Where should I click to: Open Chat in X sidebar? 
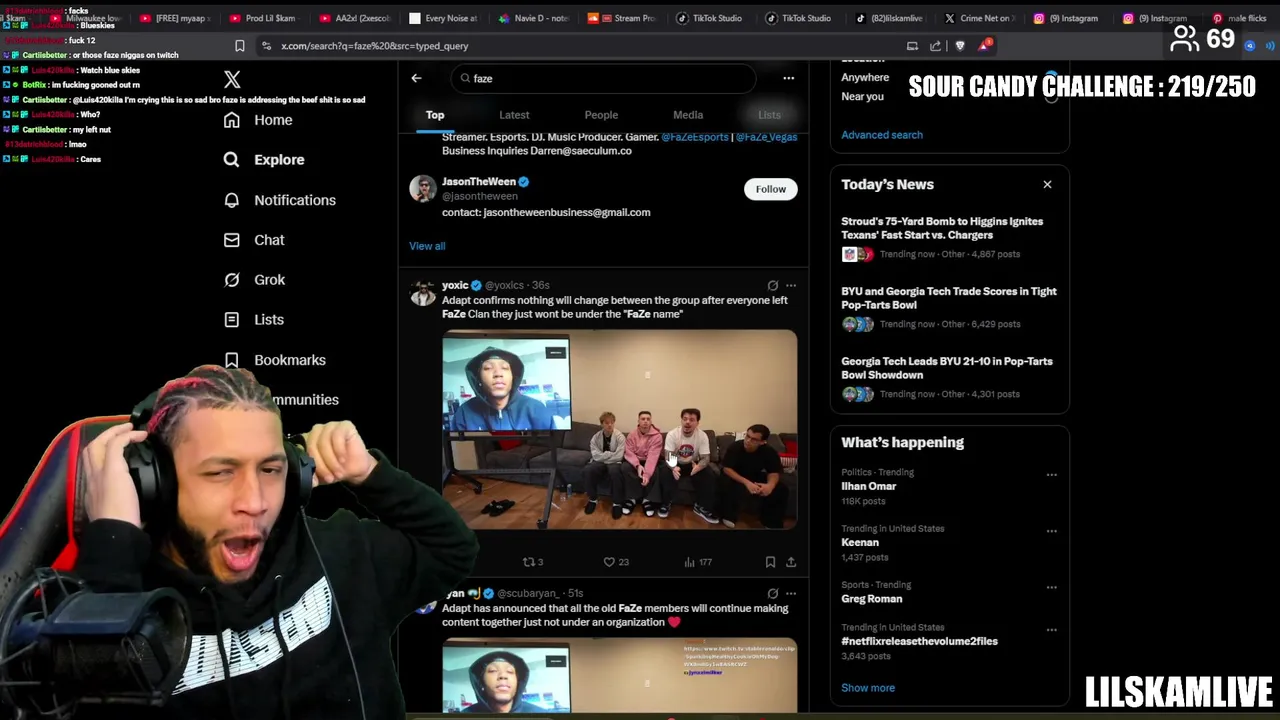[x=255, y=240]
